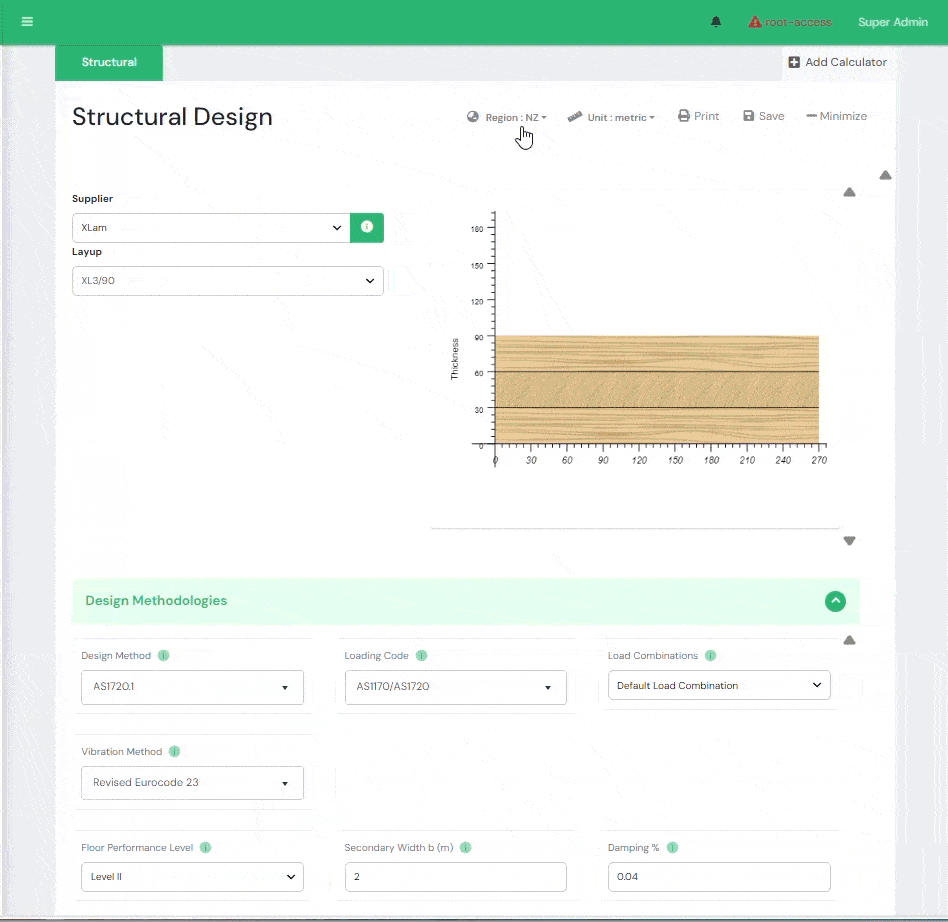948x922 pixels.
Task: Click the Secondary Width b input field
Action: [455, 877]
